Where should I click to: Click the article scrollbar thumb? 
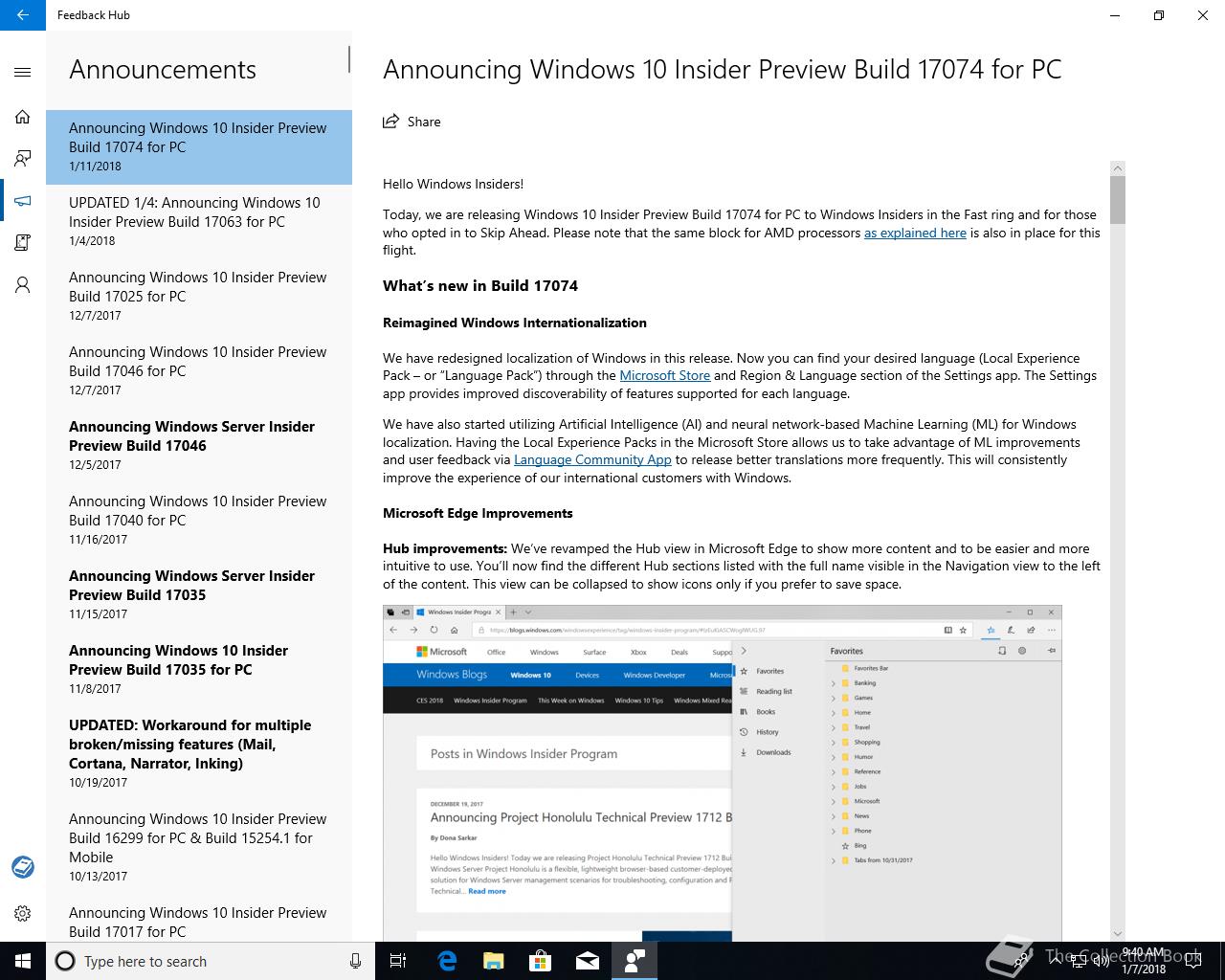(1117, 200)
